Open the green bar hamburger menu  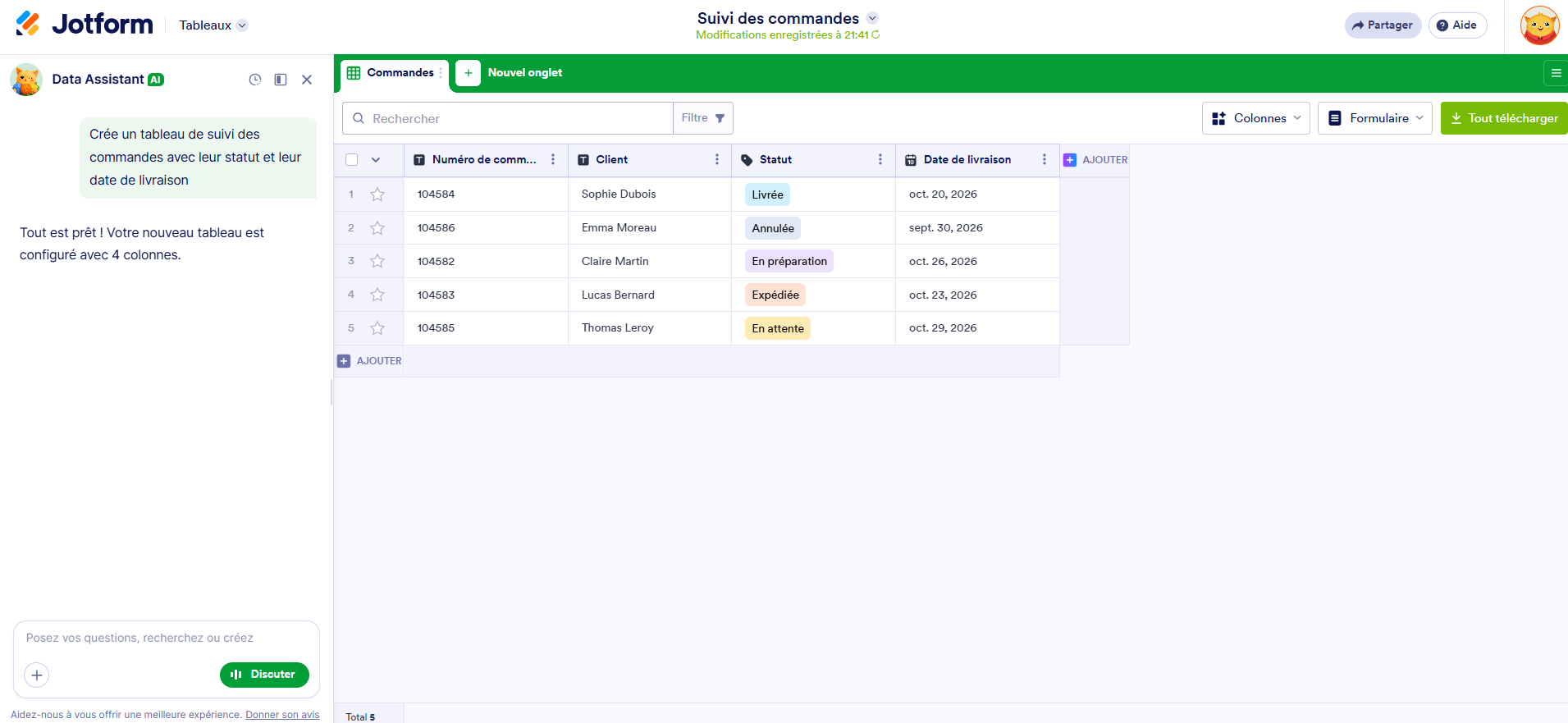click(1556, 73)
